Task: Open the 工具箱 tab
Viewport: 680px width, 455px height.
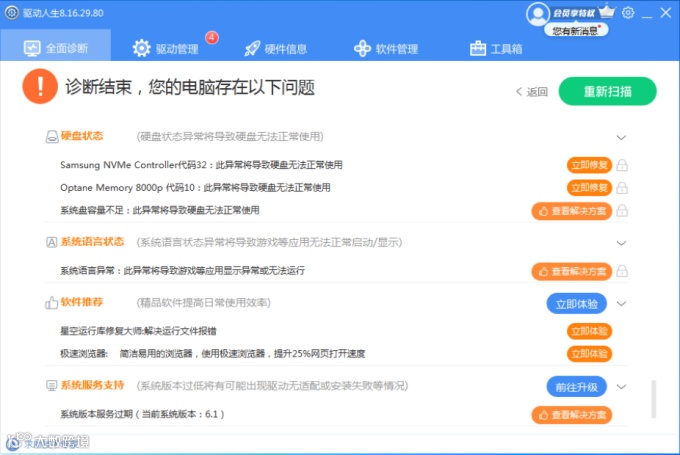Action: click(496, 49)
